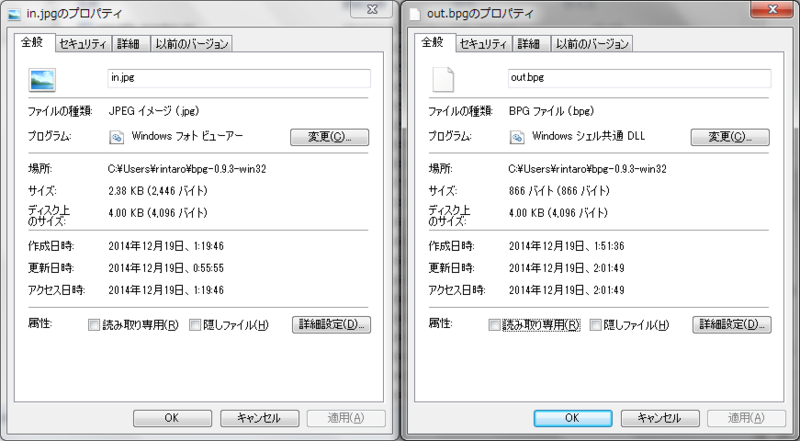Enable hidden file checkbox in in.jpg properties
The width and height of the screenshot is (800, 441).
tap(195, 325)
